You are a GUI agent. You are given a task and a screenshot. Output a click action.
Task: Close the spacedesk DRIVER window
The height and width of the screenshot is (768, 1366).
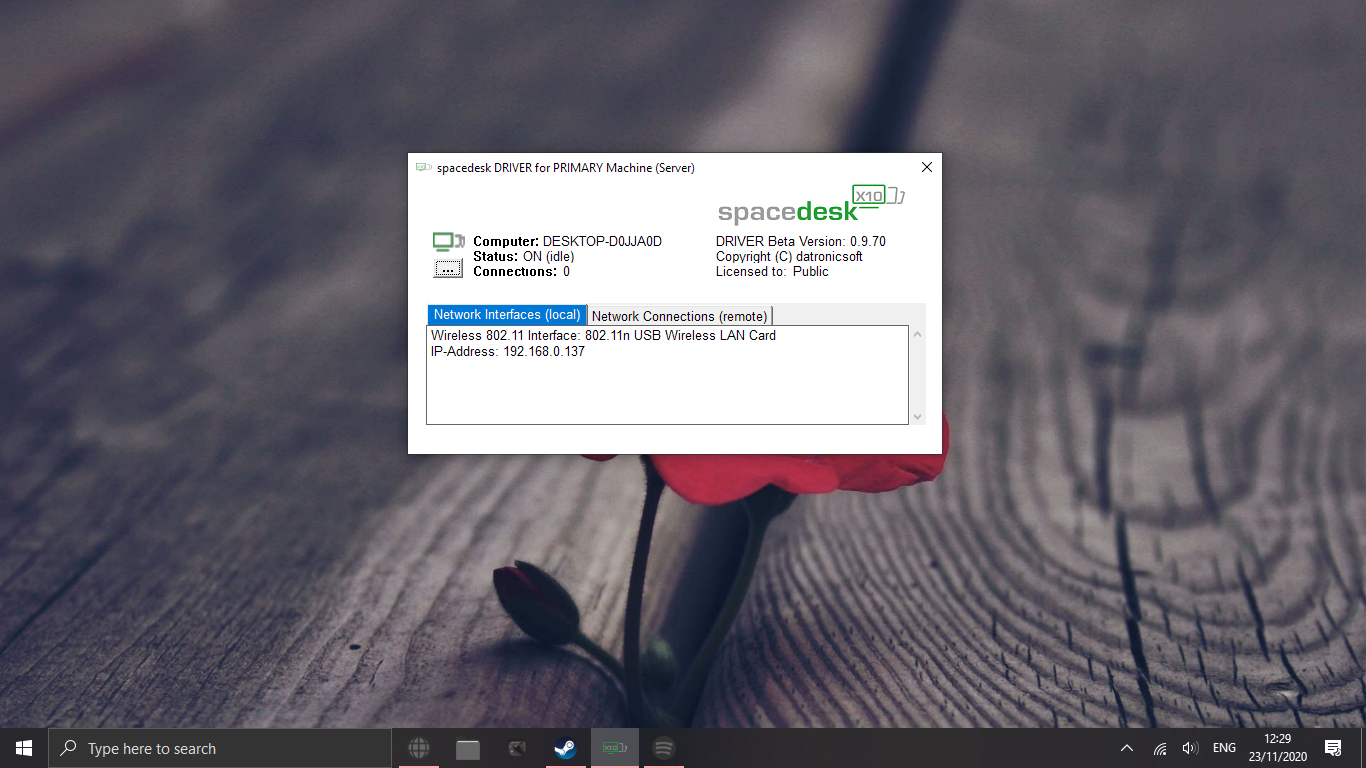pos(926,167)
